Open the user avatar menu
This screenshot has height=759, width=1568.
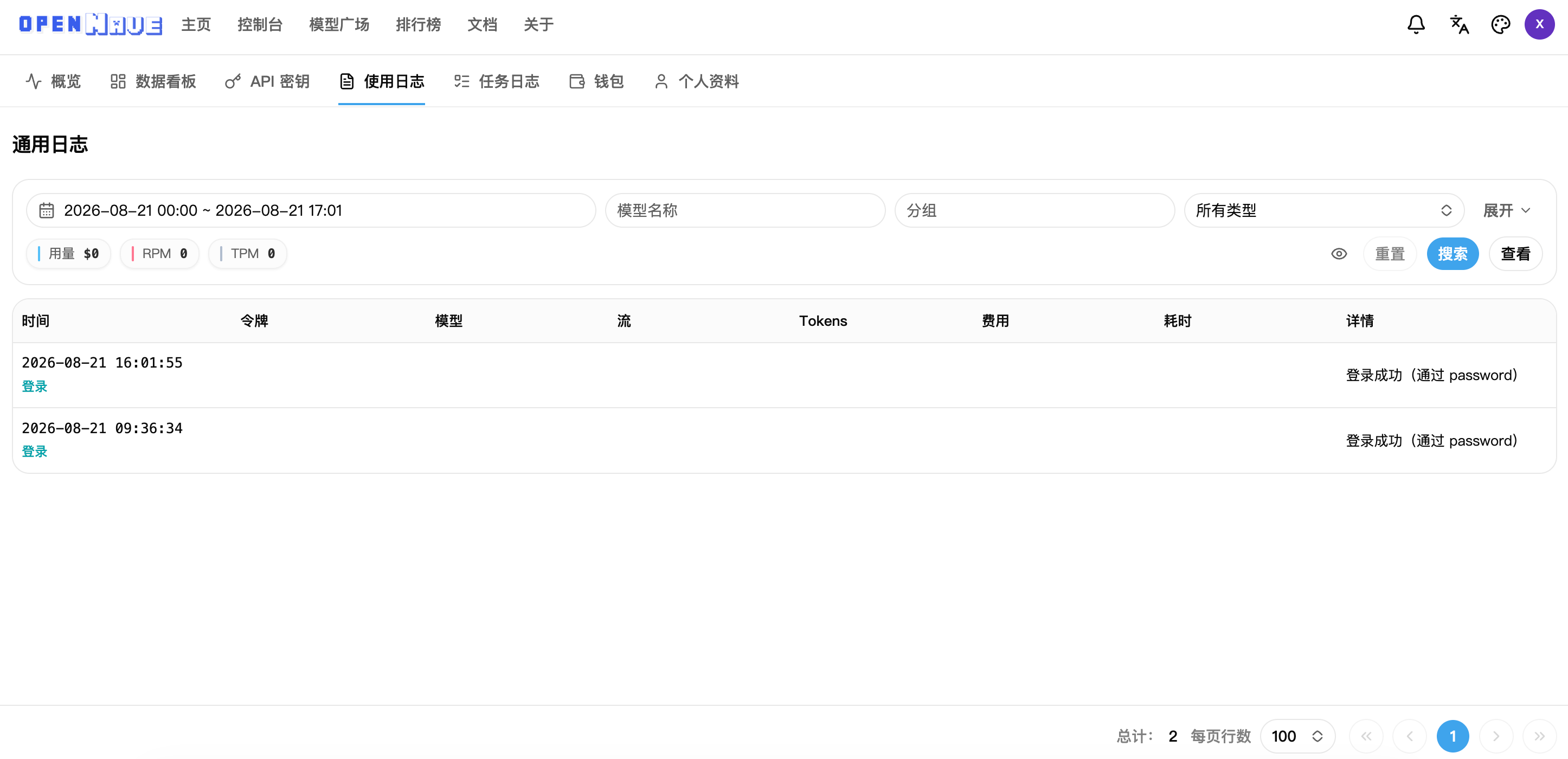click(x=1539, y=24)
